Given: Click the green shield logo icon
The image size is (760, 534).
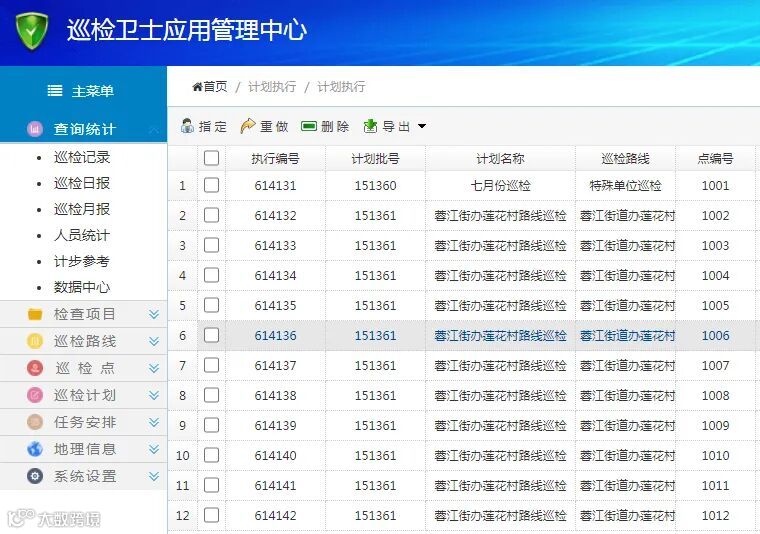Looking at the screenshot, I should tap(32, 31).
